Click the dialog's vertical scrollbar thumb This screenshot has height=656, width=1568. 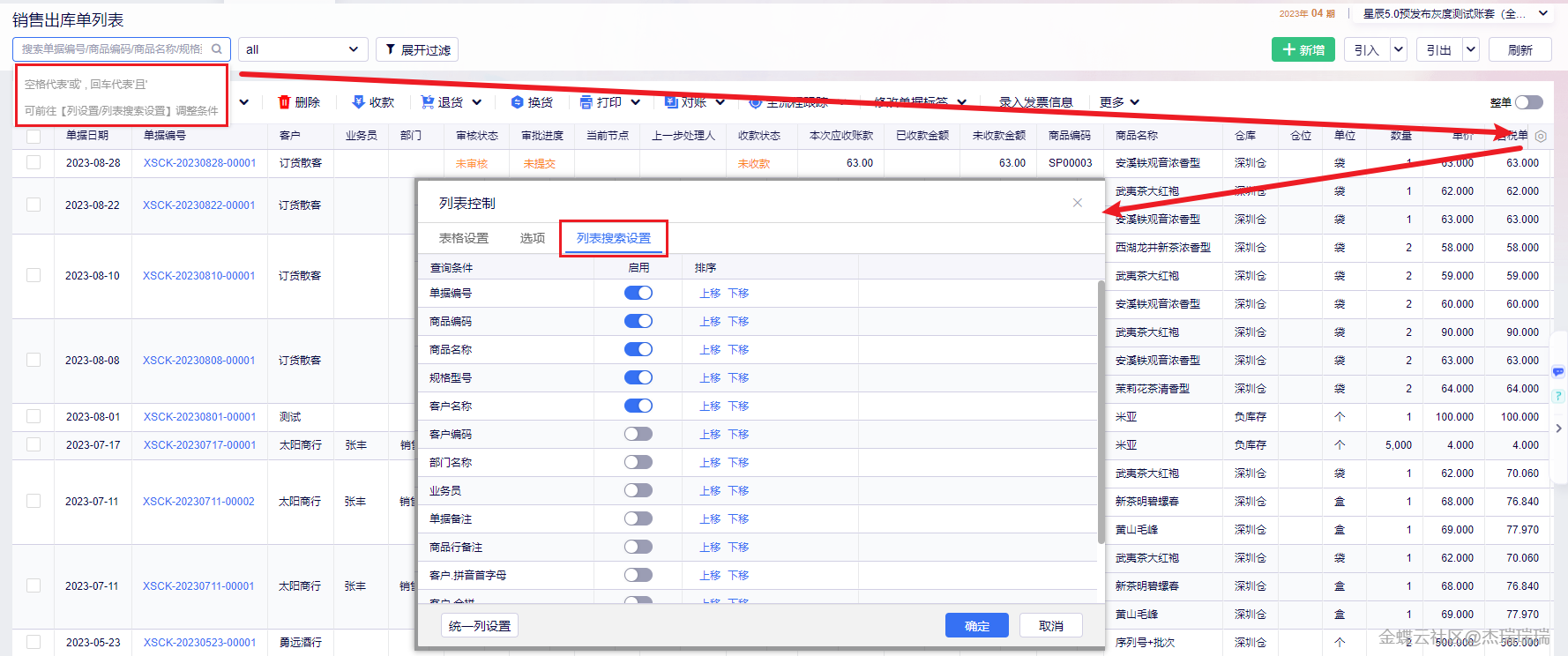click(1101, 412)
